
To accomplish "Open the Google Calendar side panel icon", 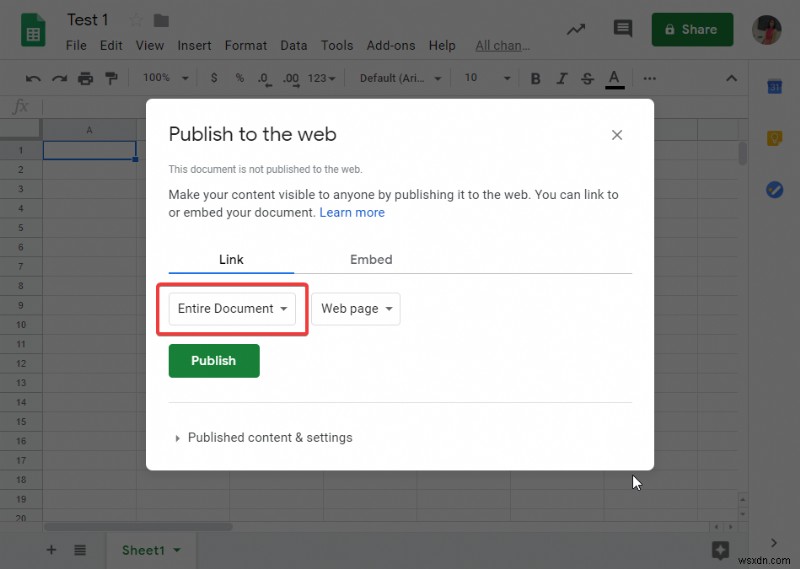I will [x=774, y=87].
